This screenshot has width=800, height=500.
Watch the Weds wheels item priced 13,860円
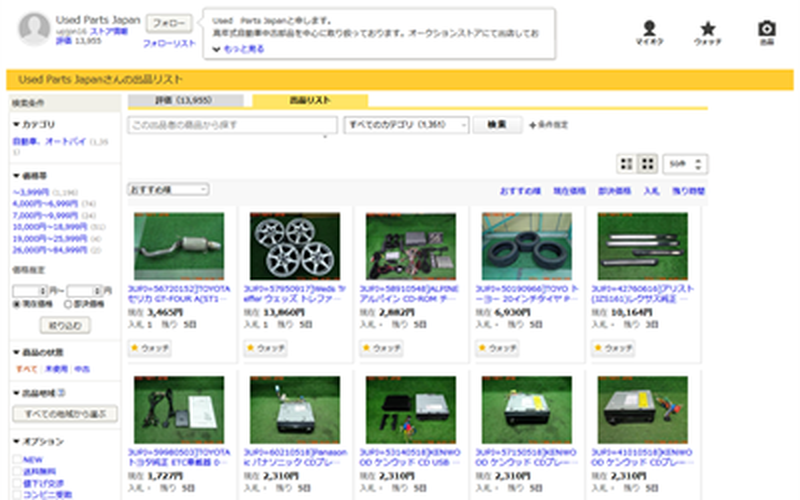pyautogui.click(x=265, y=348)
